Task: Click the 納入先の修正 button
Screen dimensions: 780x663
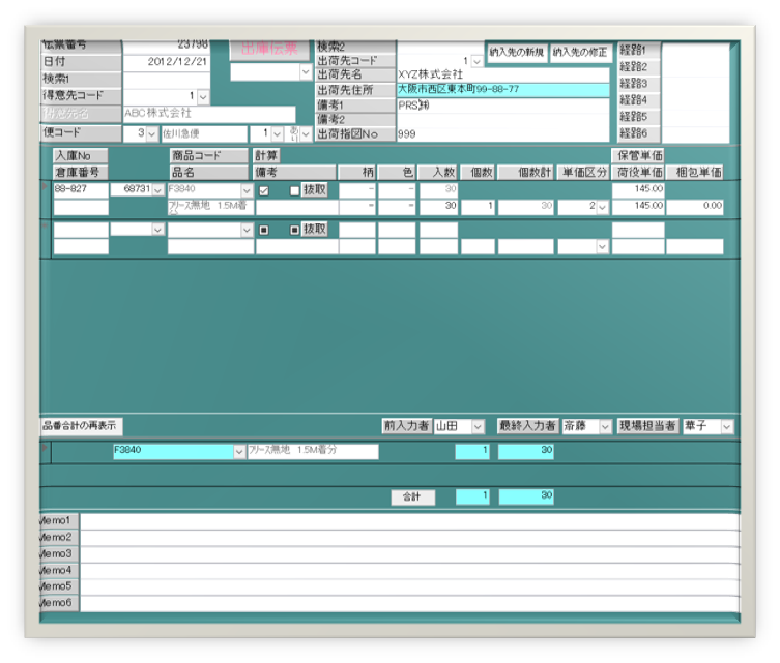Action: pos(580,52)
